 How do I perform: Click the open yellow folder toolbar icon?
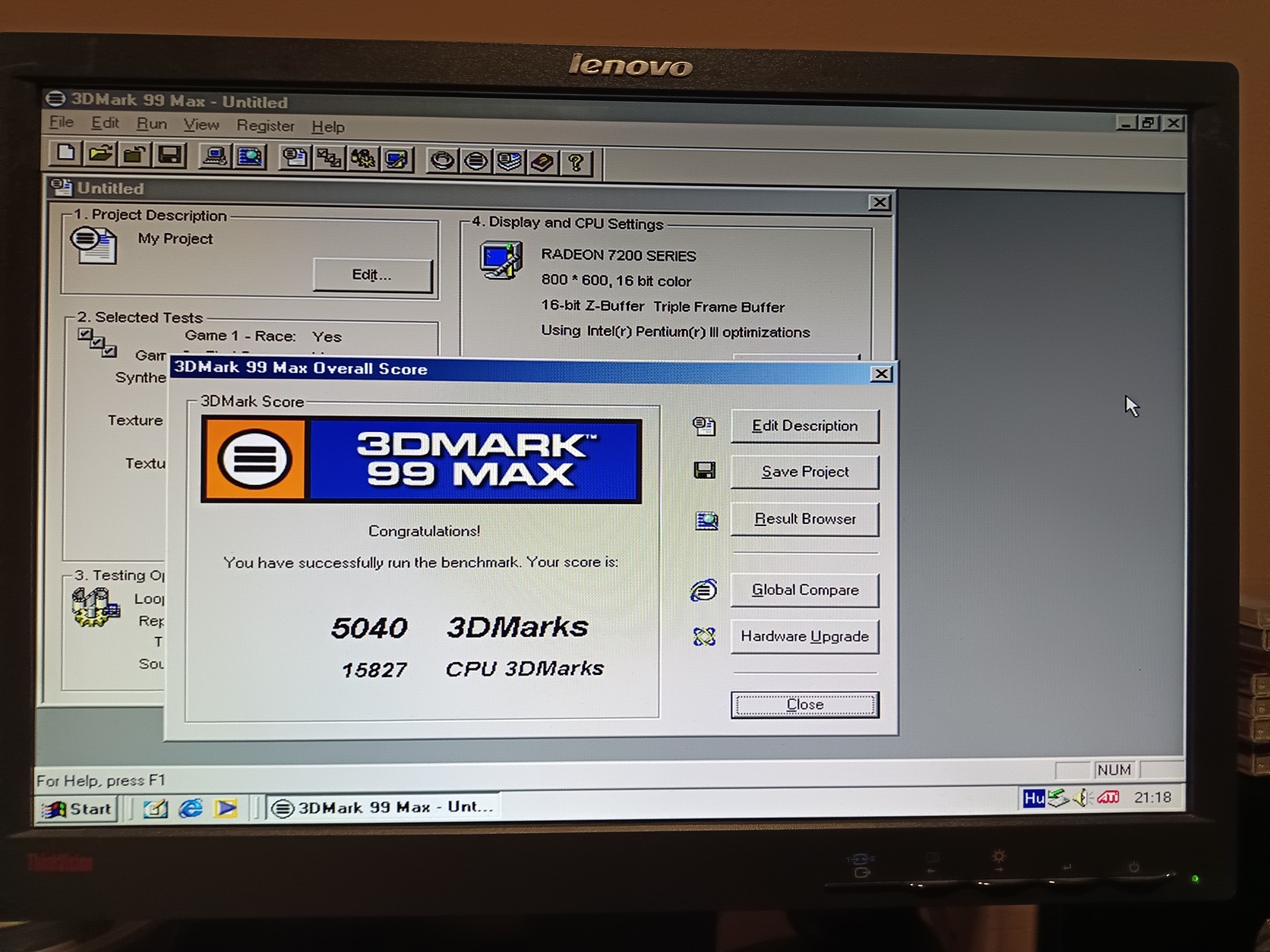[100, 155]
